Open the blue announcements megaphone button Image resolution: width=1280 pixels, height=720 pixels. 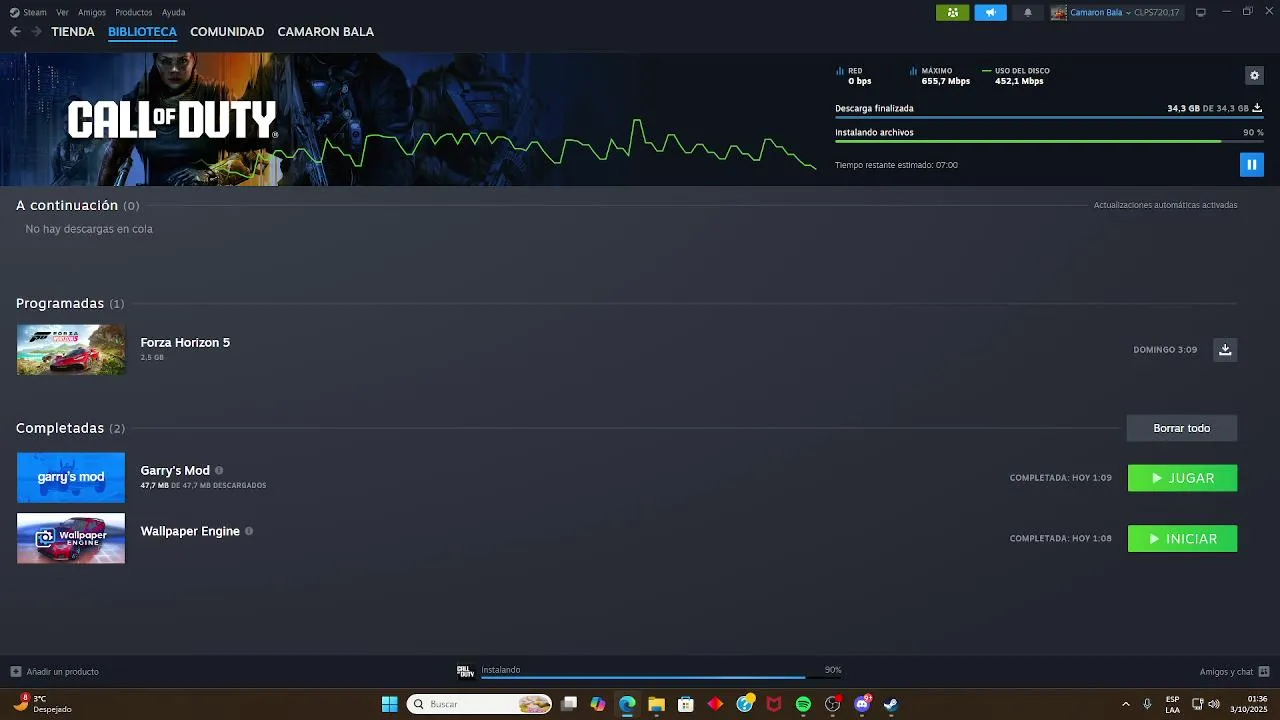point(990,12)
